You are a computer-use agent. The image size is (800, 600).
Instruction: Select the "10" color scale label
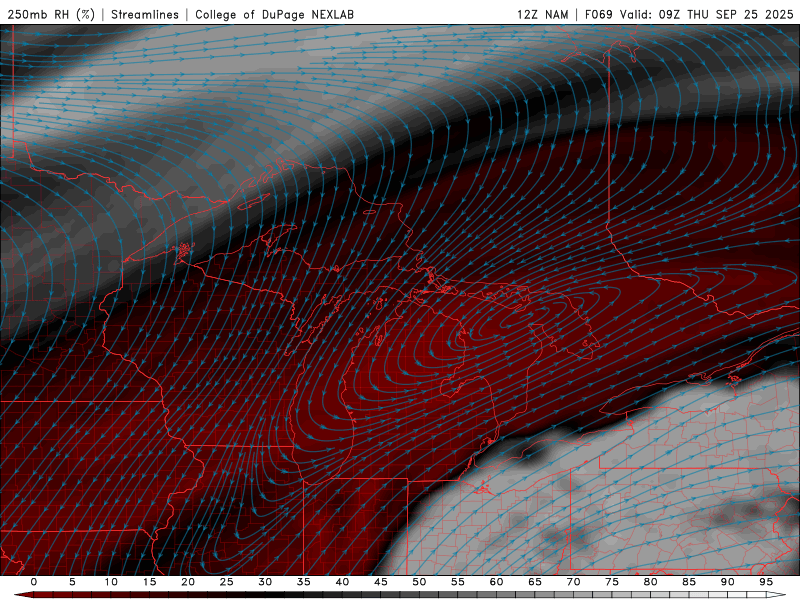[111, 582]
